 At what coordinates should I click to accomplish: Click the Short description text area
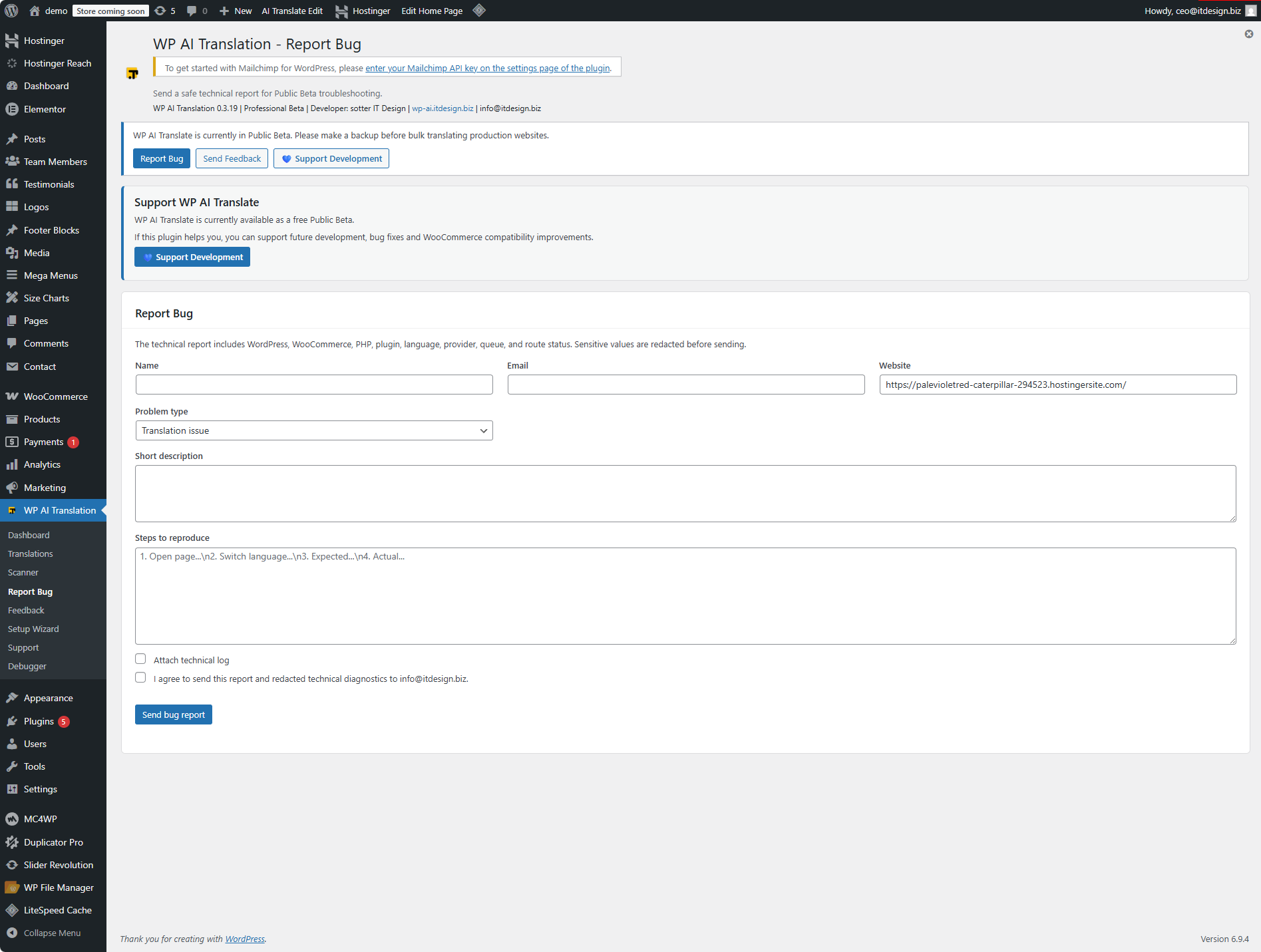(x=685, y=494)
